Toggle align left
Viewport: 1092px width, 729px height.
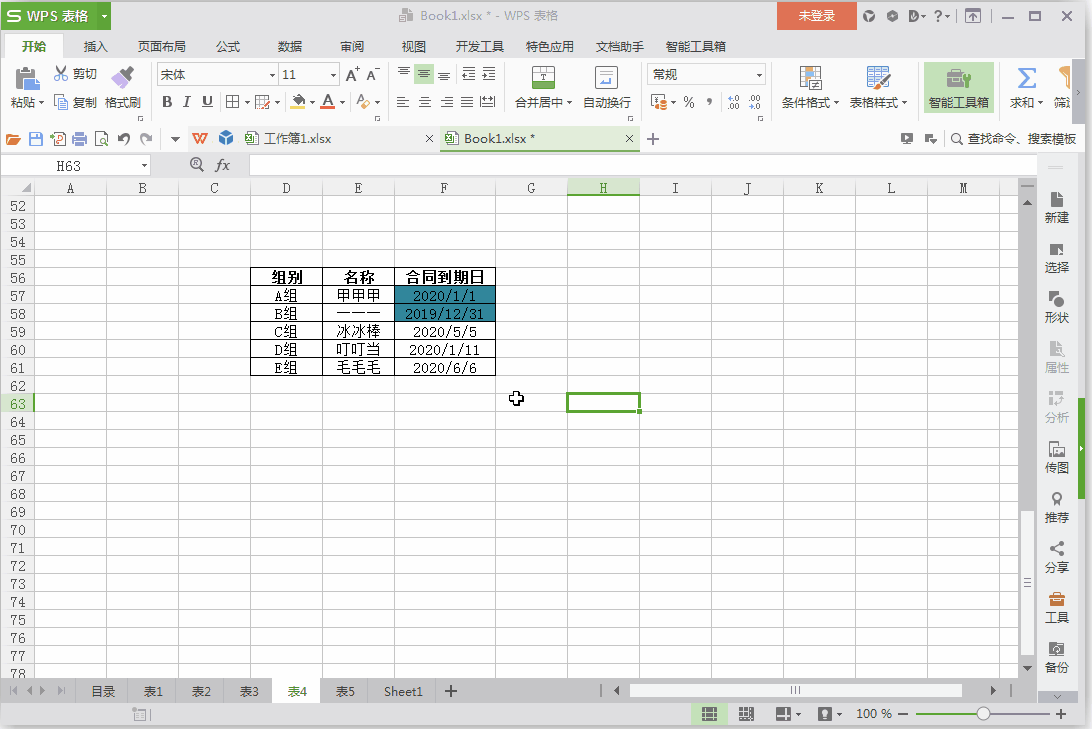click(403, 102)
